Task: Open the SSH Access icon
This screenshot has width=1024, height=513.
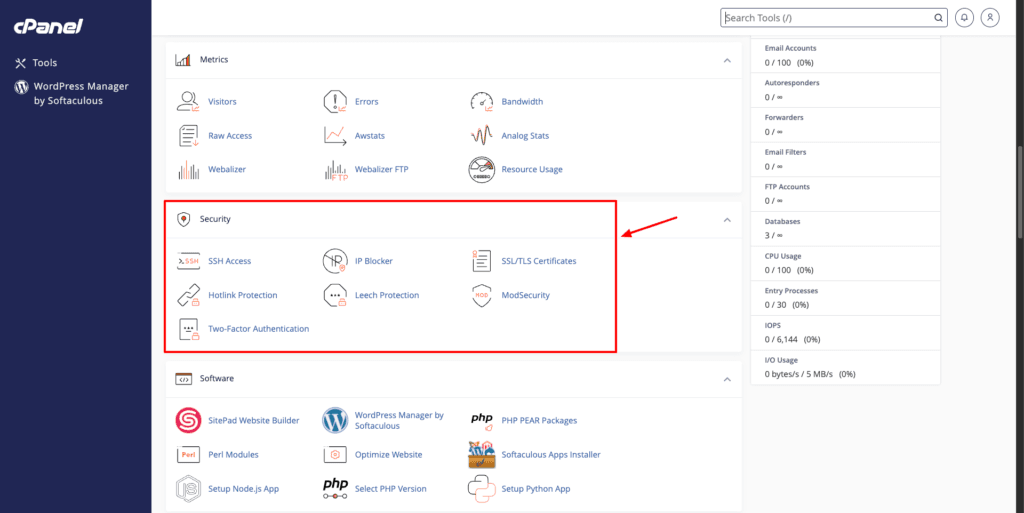Action: 189,261
